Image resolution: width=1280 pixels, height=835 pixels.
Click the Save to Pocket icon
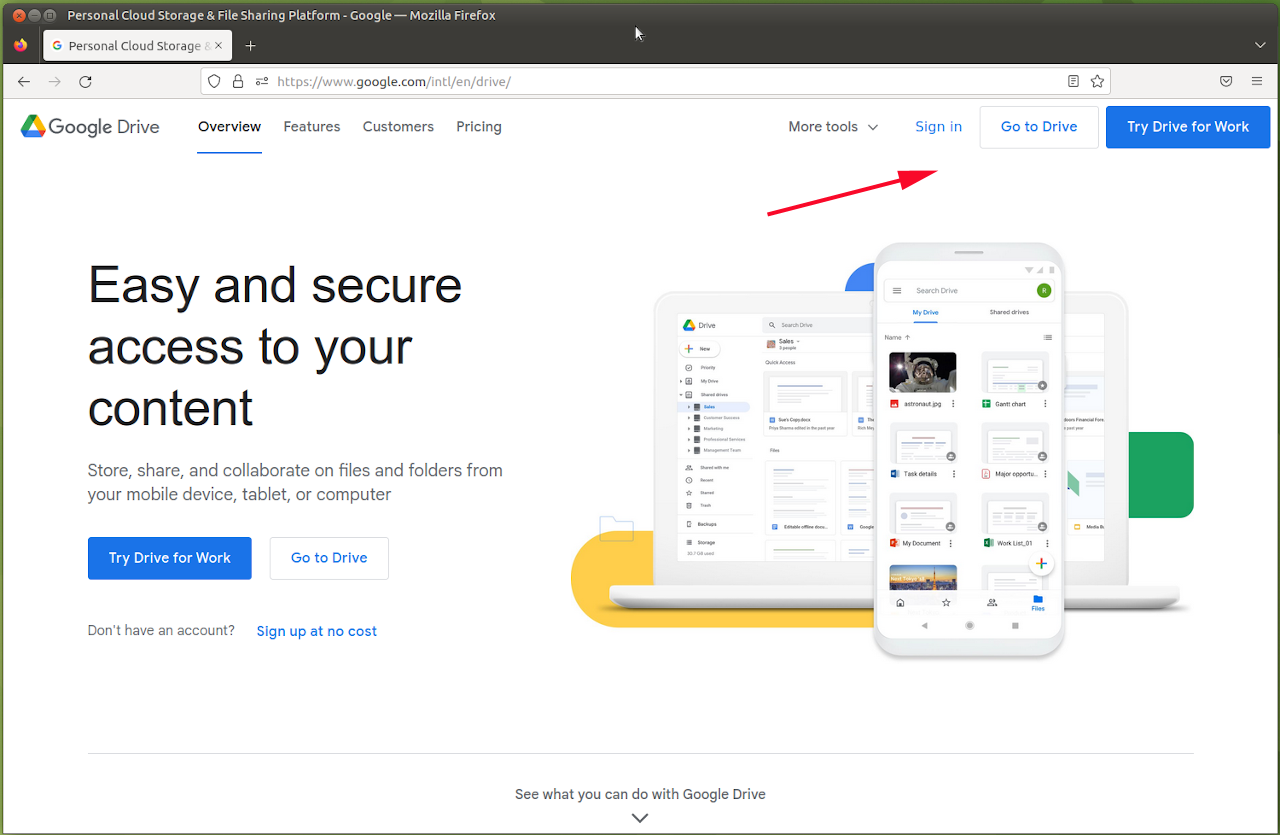(1226, 82)
